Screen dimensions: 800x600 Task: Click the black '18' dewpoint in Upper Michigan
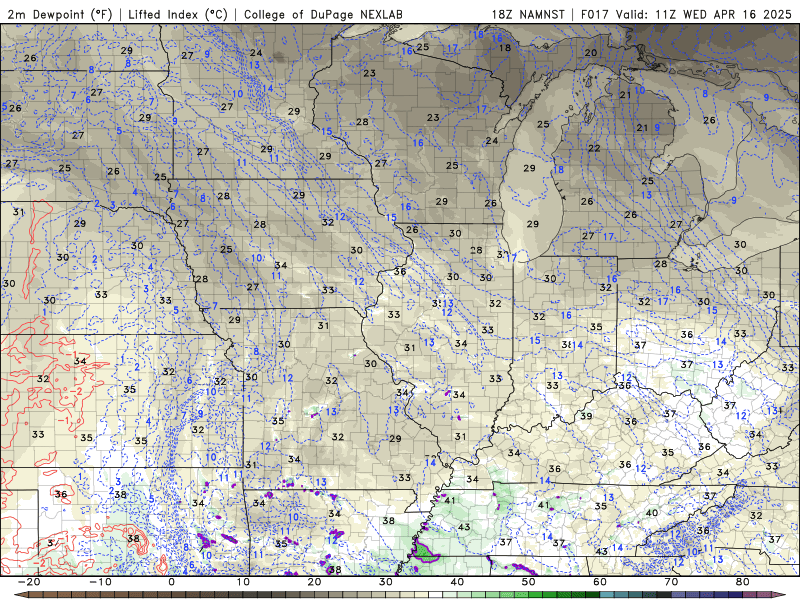(x=505, y=48)
